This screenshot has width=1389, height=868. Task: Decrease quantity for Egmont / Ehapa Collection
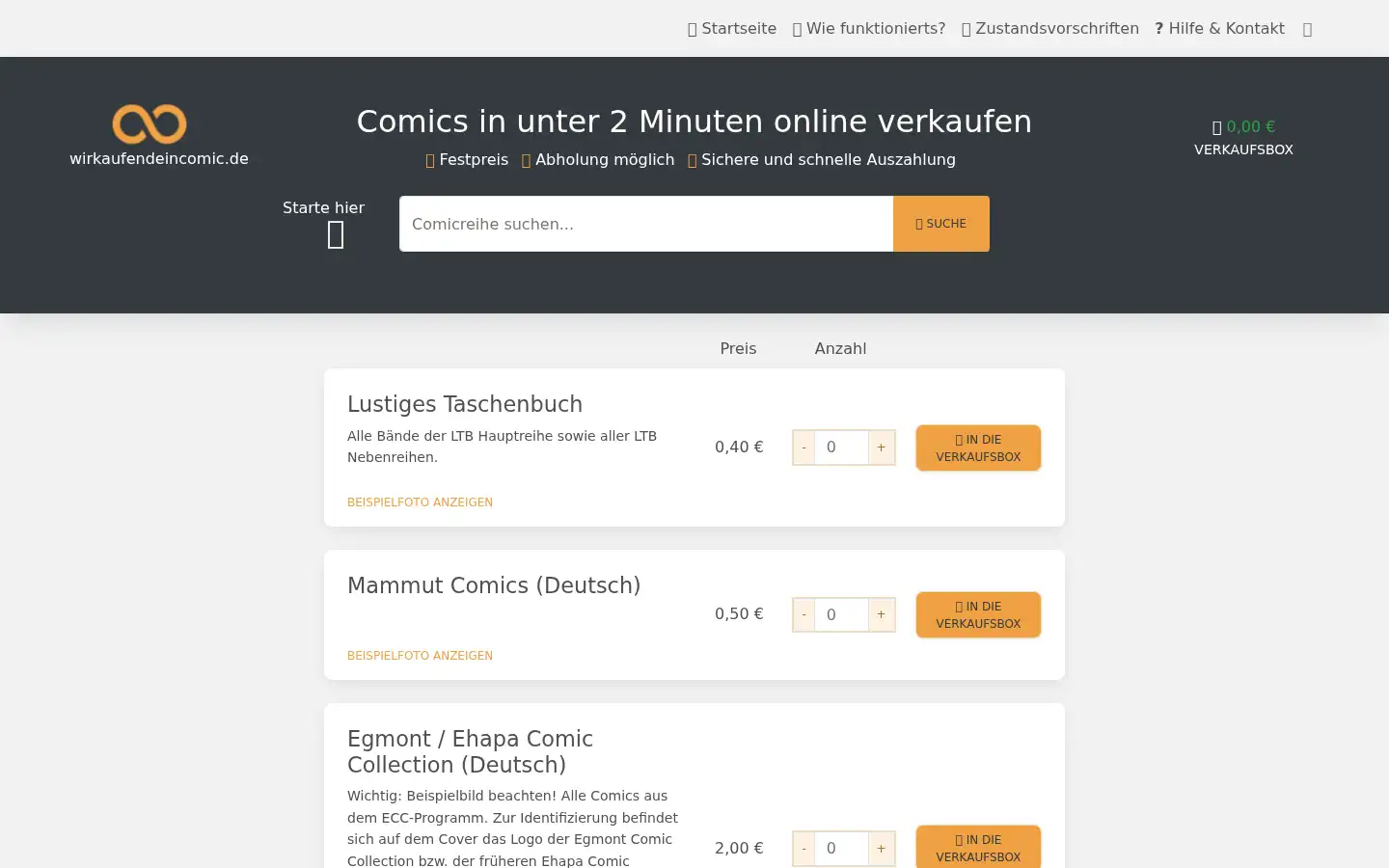(803, 849)
